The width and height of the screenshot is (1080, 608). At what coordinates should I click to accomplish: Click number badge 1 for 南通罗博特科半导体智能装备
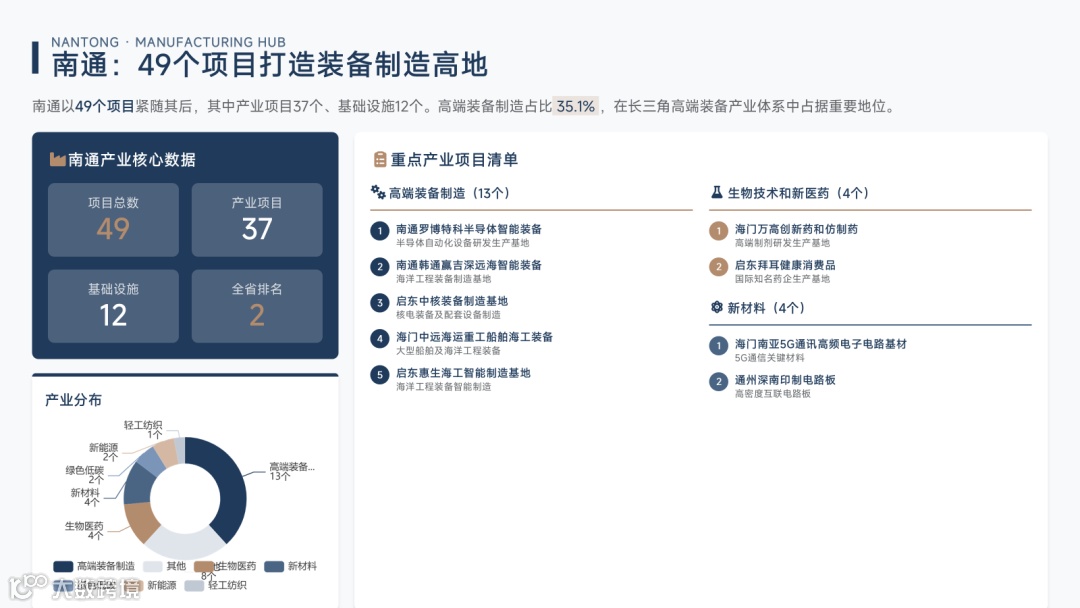(380, 231)
